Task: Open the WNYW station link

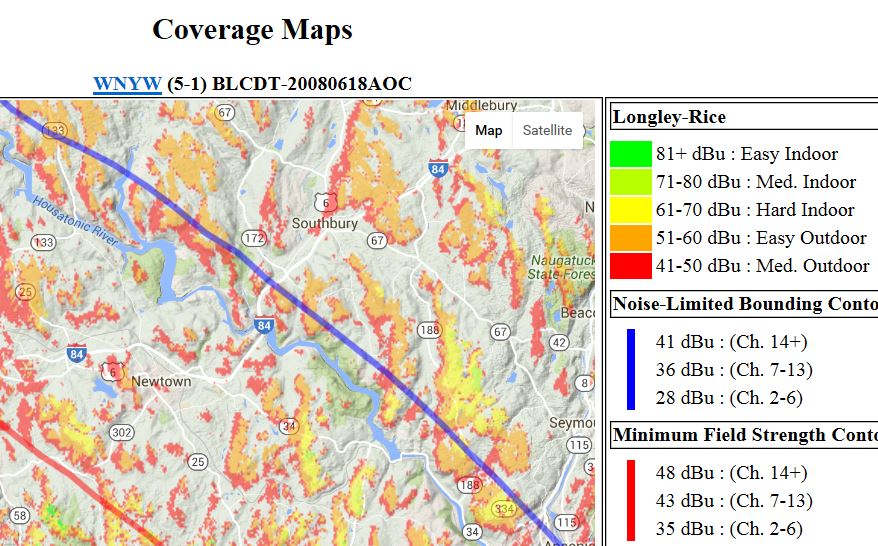Action: (x=127, y=84)
